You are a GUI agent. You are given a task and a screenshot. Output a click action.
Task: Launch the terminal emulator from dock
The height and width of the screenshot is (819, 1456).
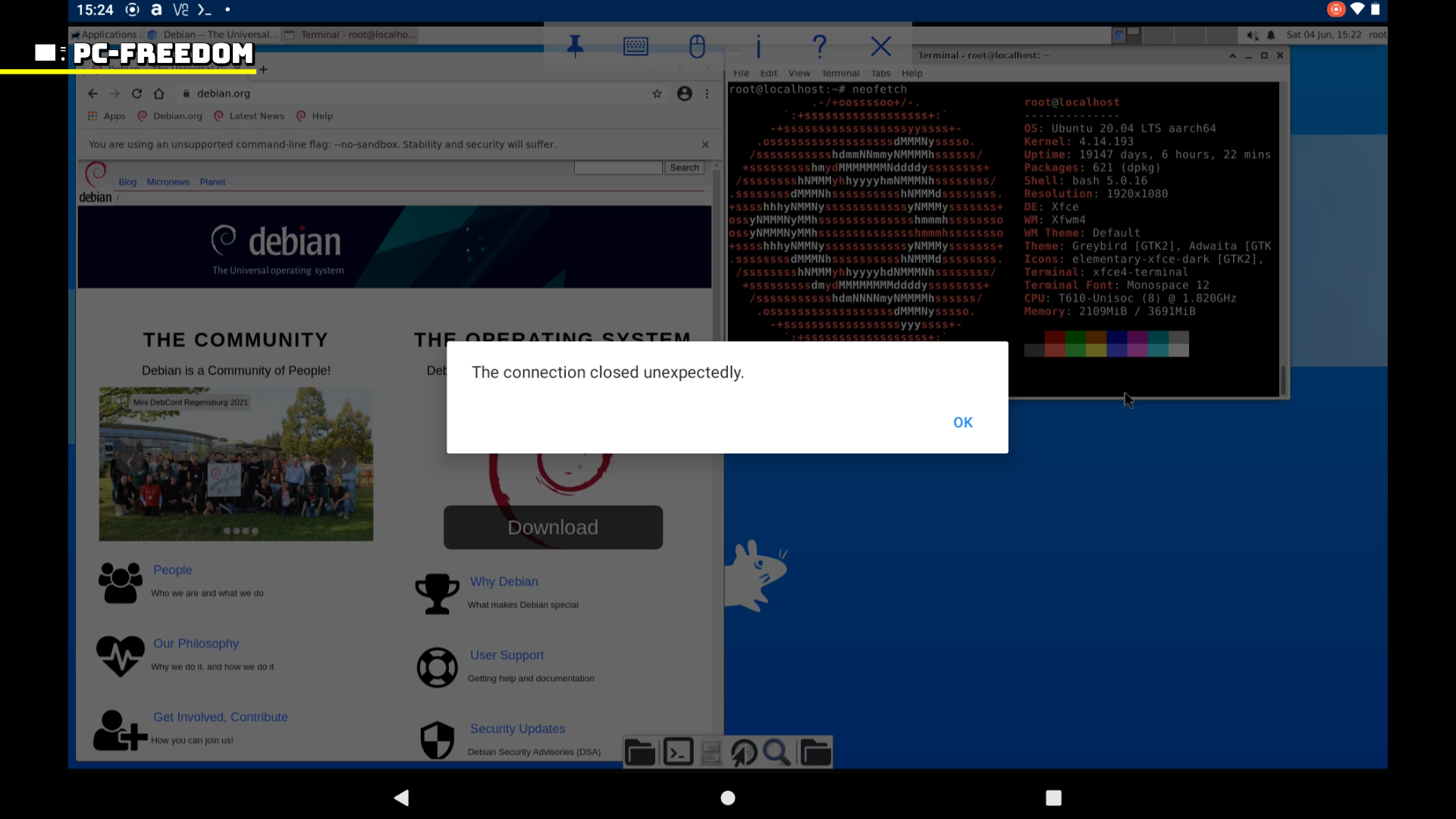pos(678,752)
